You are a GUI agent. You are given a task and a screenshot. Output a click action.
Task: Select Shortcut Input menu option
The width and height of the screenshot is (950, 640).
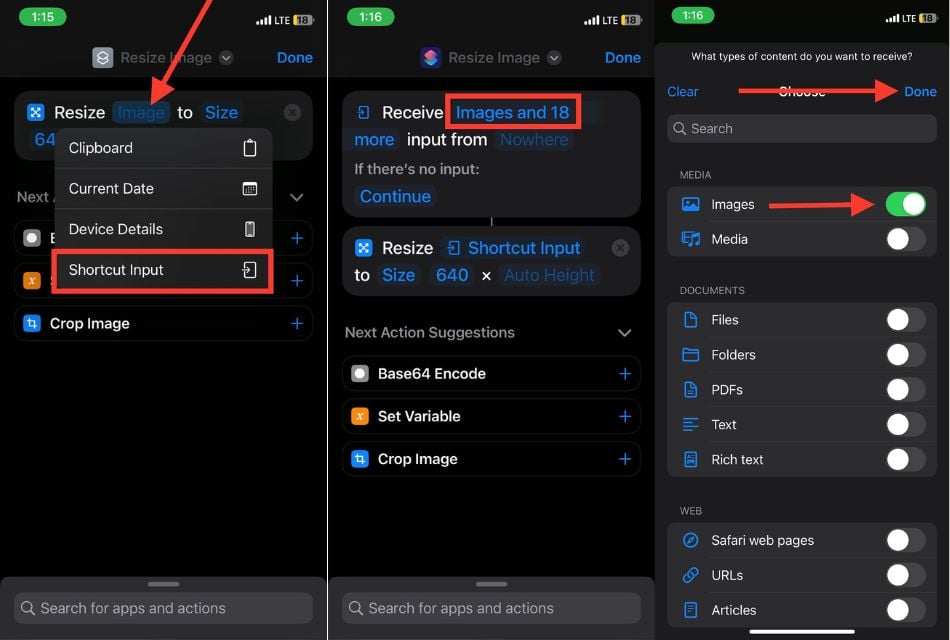(163, 270)
